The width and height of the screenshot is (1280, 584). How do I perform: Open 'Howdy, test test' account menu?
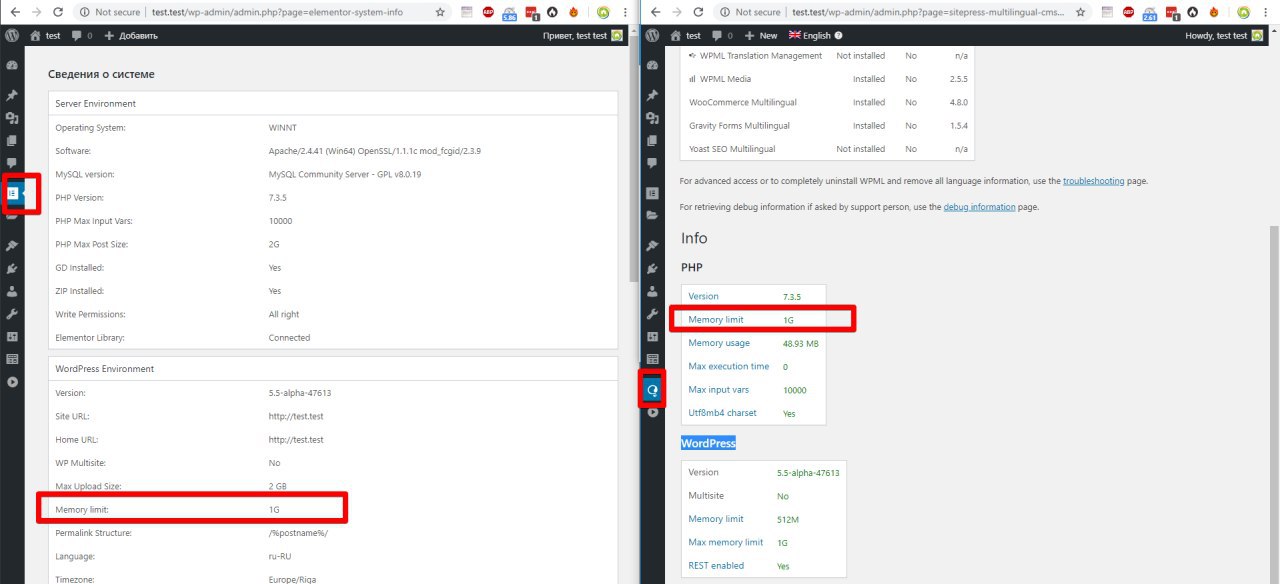coord(1224,35)
